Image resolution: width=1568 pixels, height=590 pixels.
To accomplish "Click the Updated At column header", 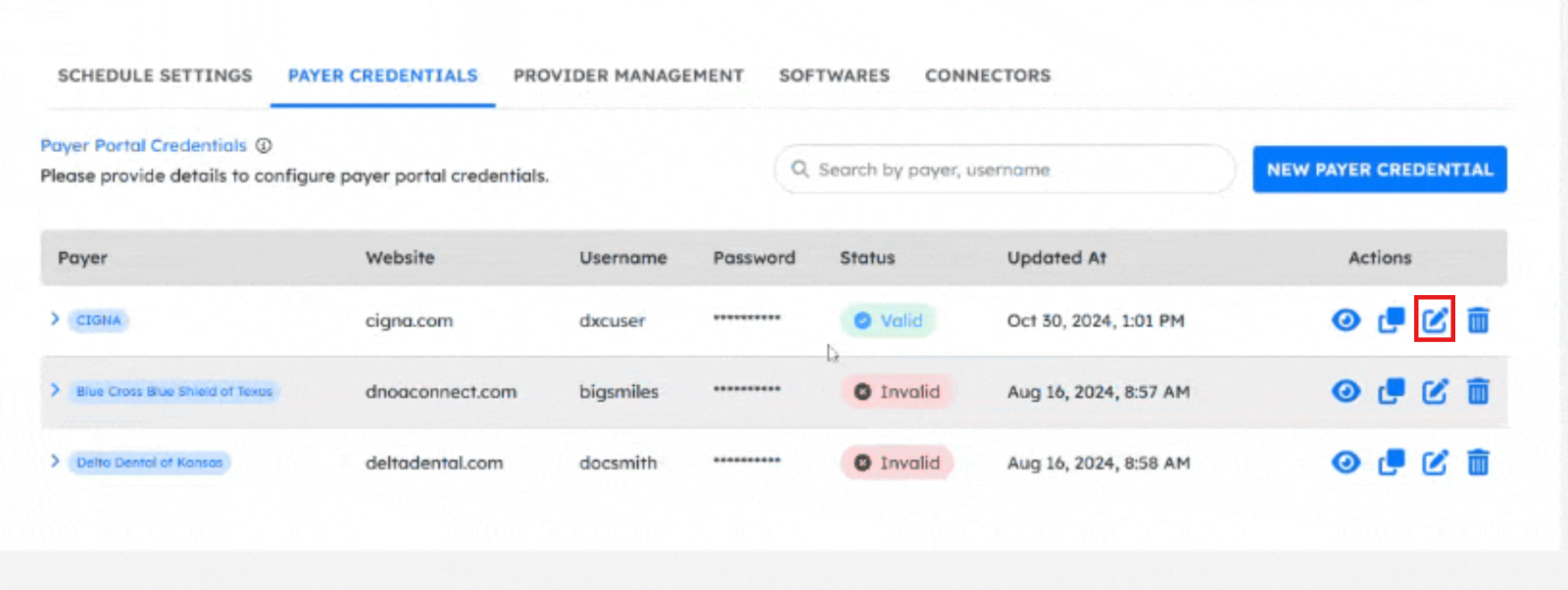I will [x=1056, y=258].
